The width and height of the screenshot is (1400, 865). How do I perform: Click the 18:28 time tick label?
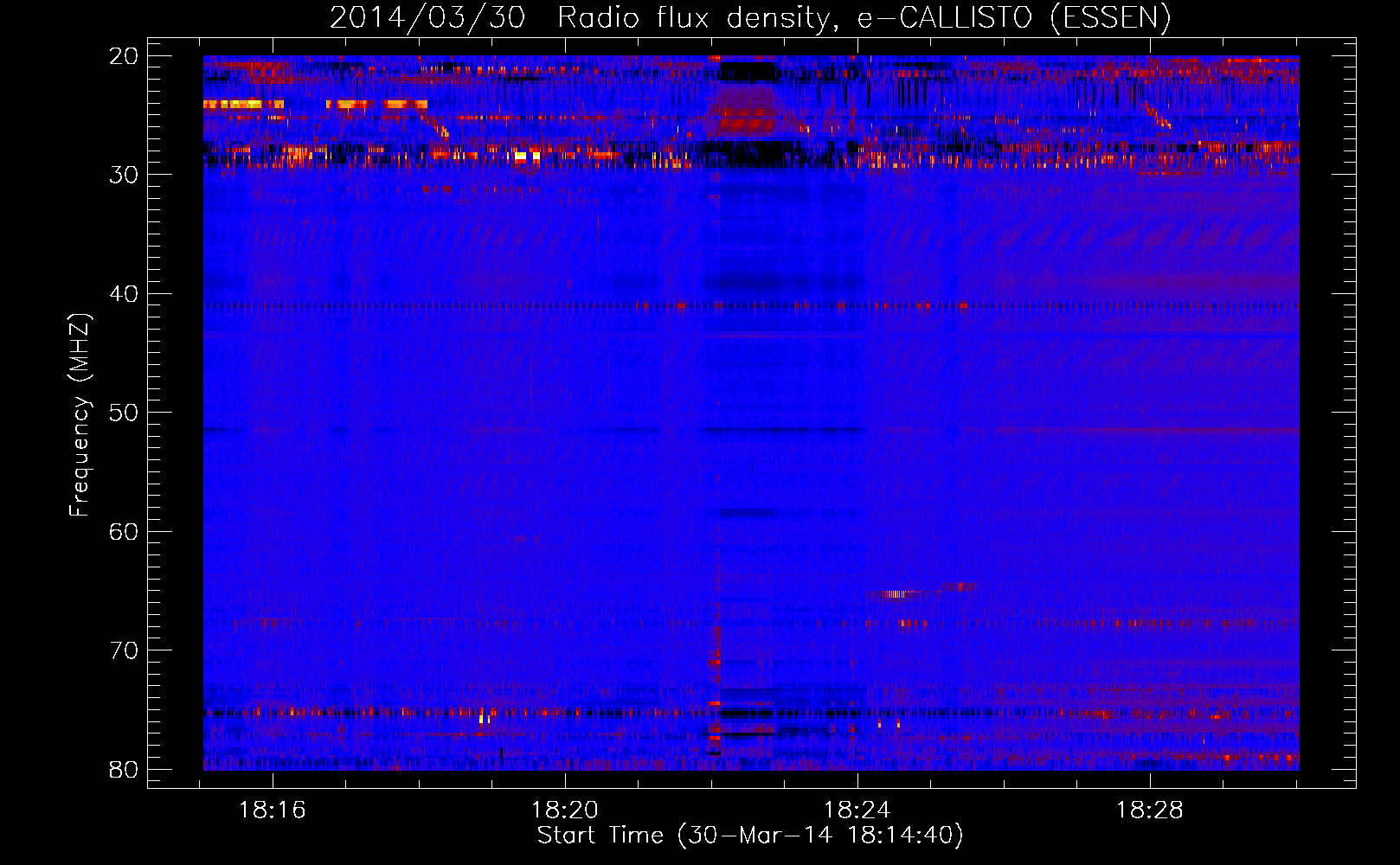pyautogui.click(x=1150, y=811)
